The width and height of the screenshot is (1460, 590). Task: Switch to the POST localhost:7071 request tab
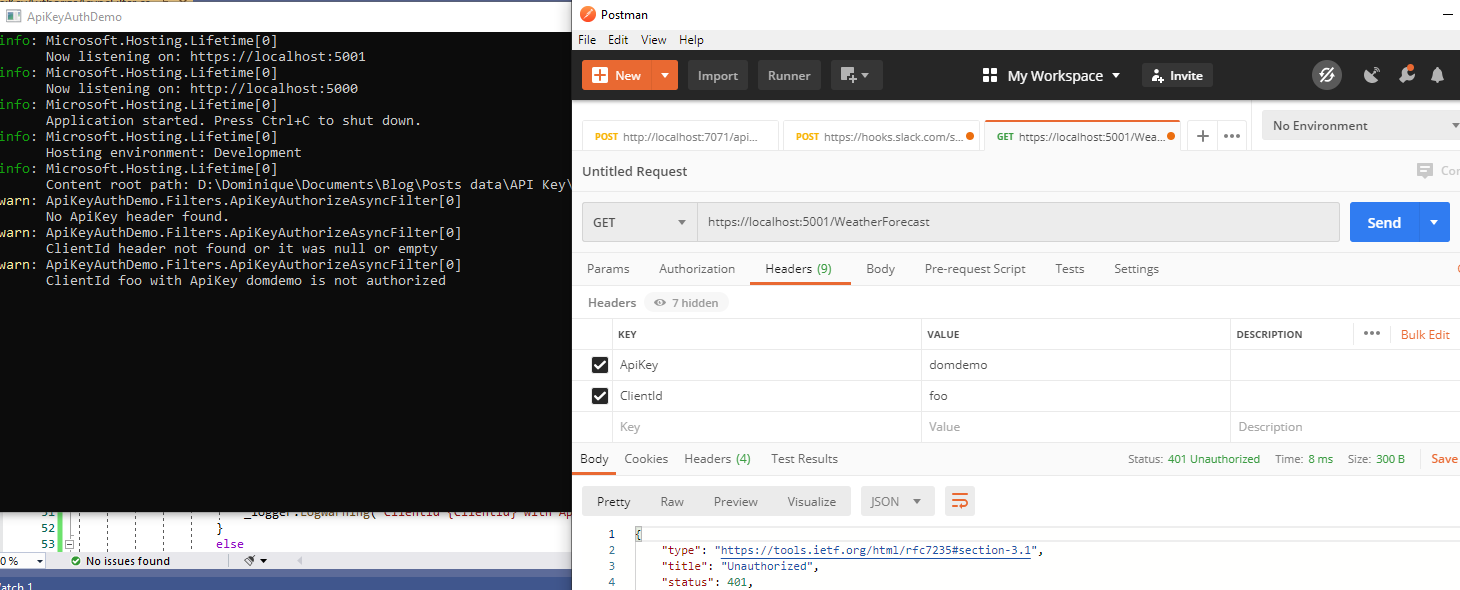(x=680, y=137)
